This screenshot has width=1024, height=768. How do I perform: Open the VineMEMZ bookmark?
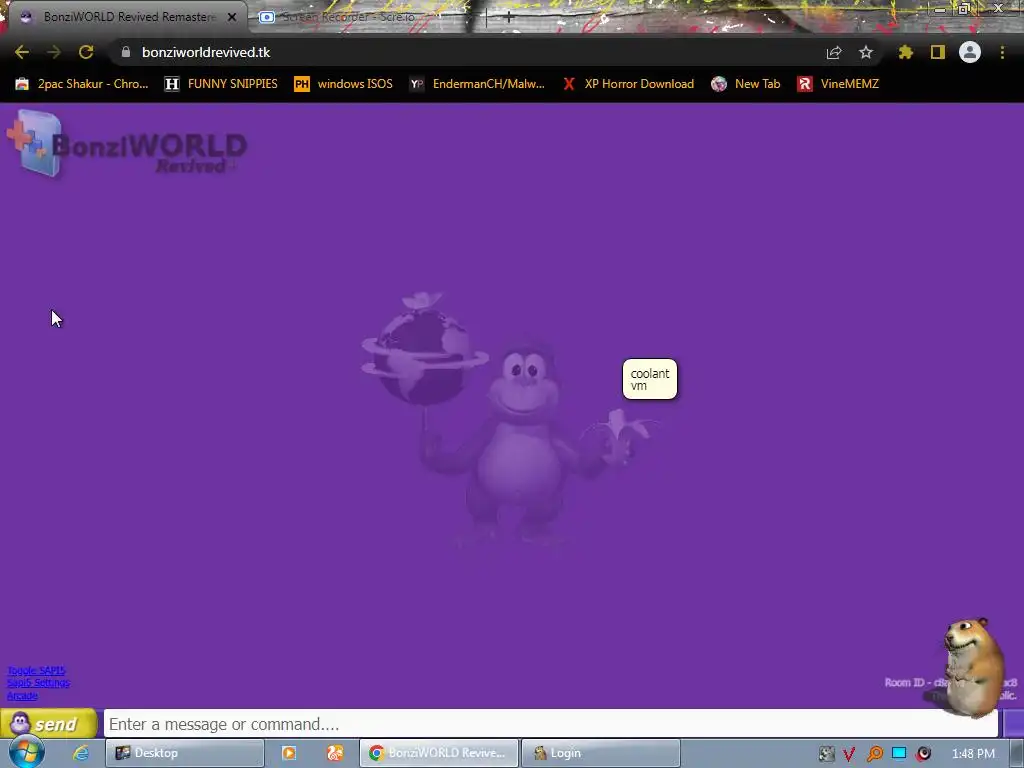[x=838, y=84]
